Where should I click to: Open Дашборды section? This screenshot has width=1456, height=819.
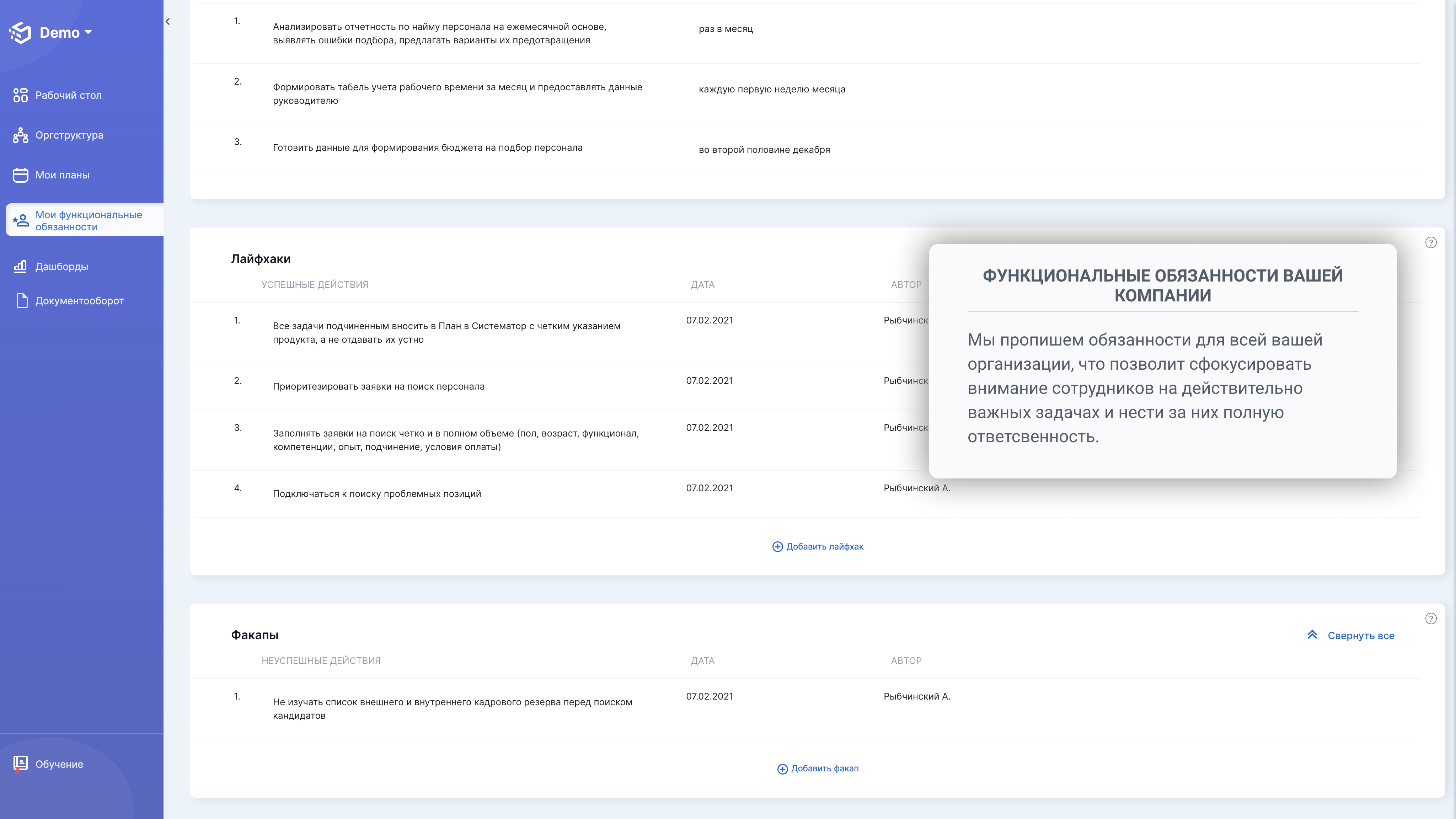(61, 267)
